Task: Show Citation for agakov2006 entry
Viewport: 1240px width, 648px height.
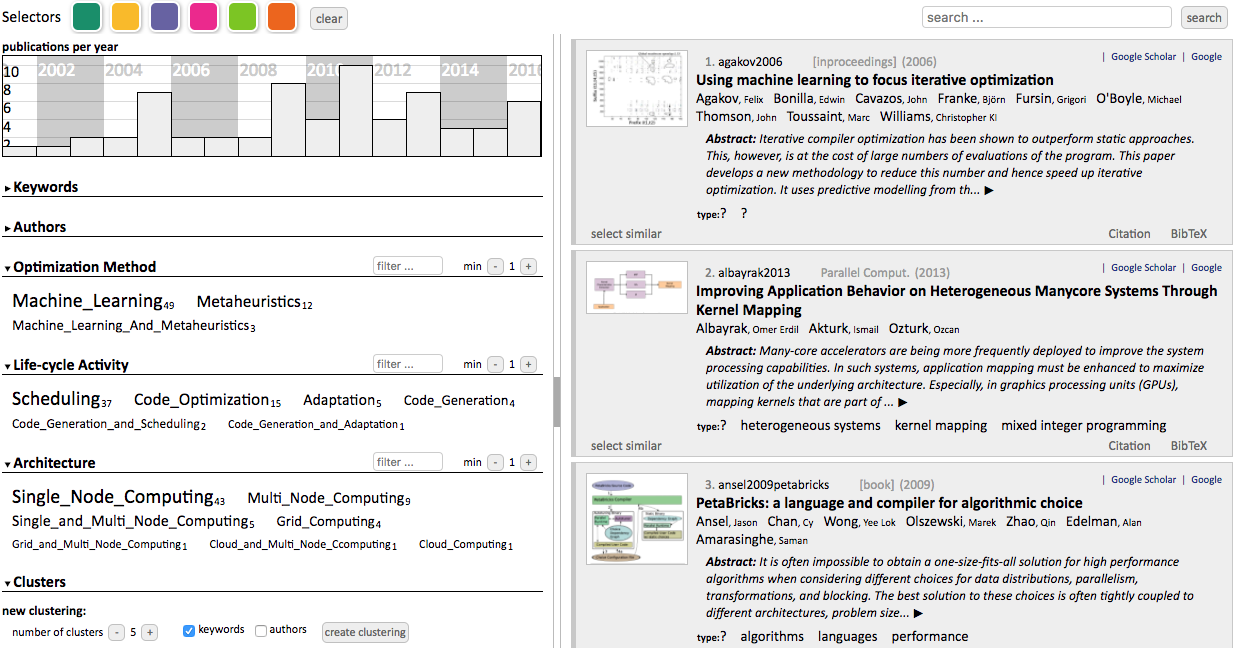Action: tap(1129, 234)
